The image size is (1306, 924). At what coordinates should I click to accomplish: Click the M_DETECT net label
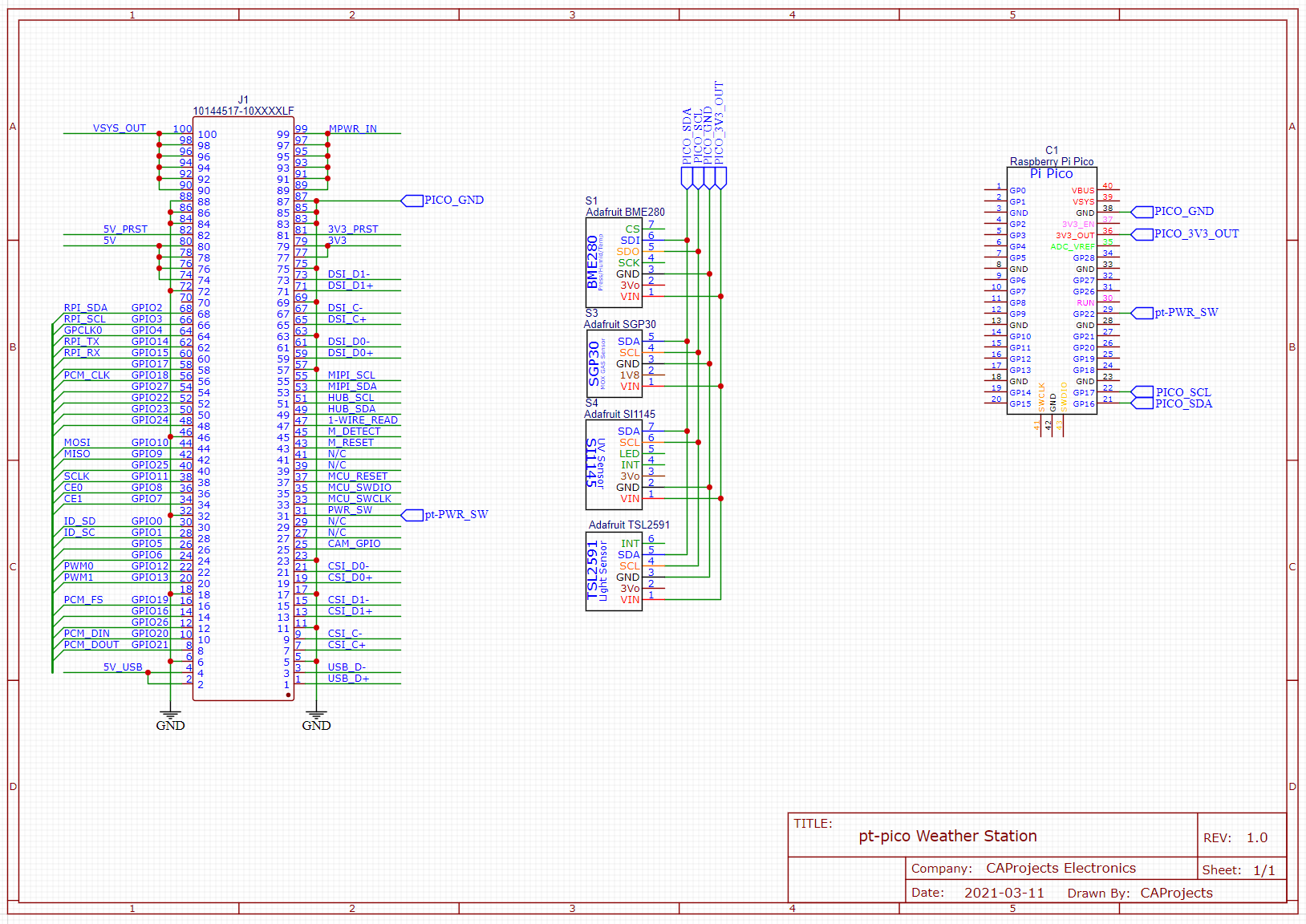click(x=354, y=432)
